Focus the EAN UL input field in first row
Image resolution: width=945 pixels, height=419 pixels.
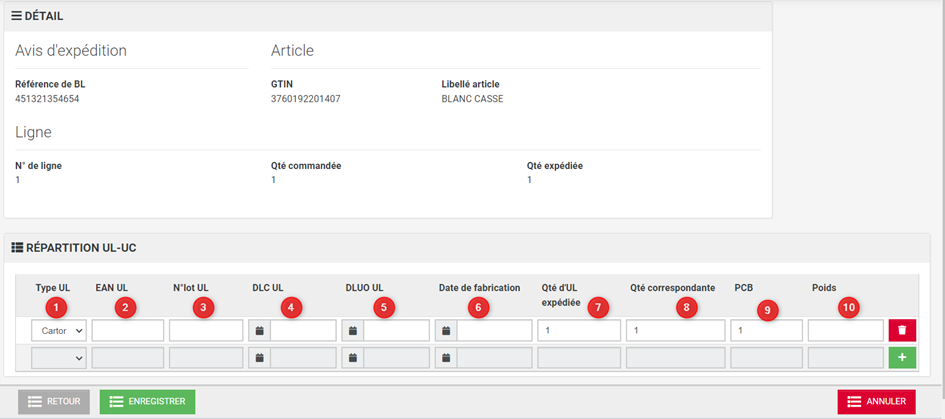coord(128,331)
